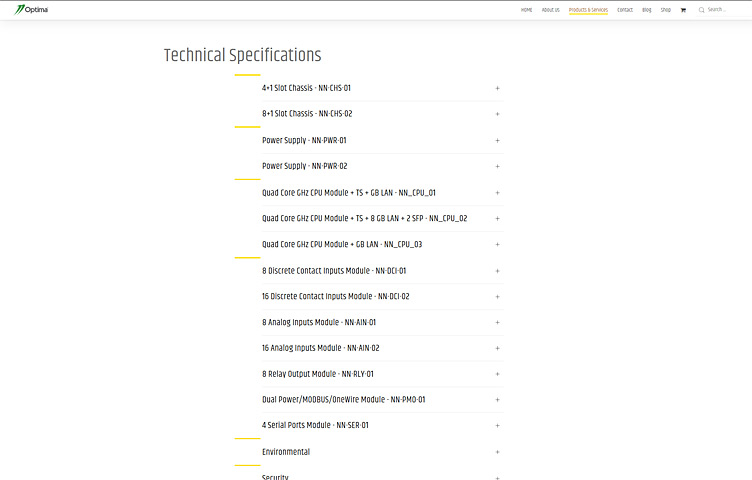This screenshot has width=752, height=480.
Task: Expand Environmental section plus icon
Action: click(x=497, y=452)
